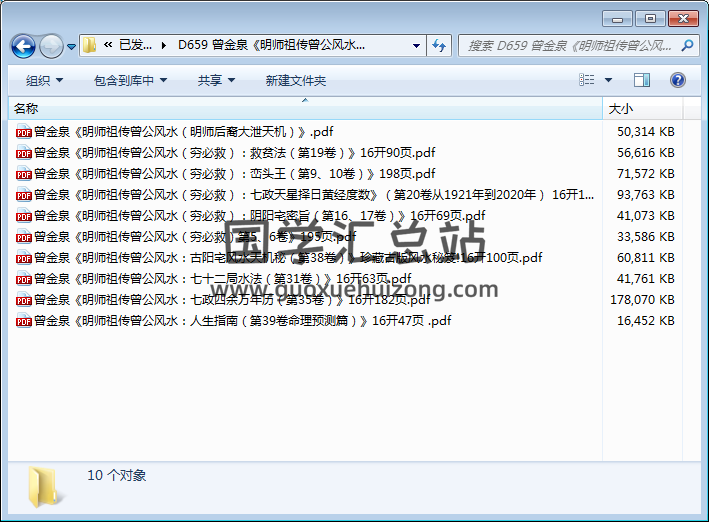This screenshot has width=709, height=522.
Task: Open the 组织 menu
Action: pyautogui.click(x=44, y=80)
